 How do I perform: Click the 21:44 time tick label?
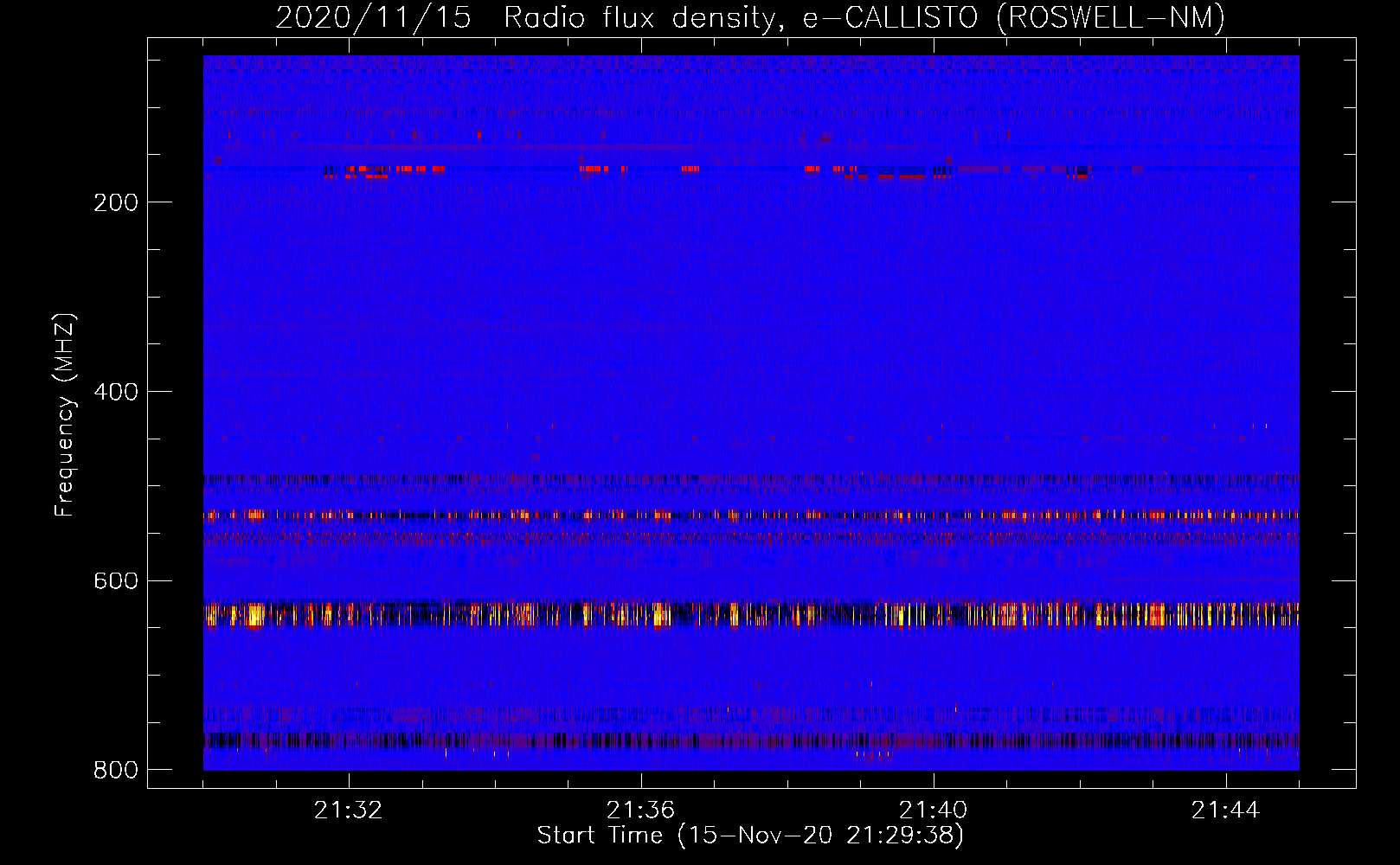(x=1225, y=811)
